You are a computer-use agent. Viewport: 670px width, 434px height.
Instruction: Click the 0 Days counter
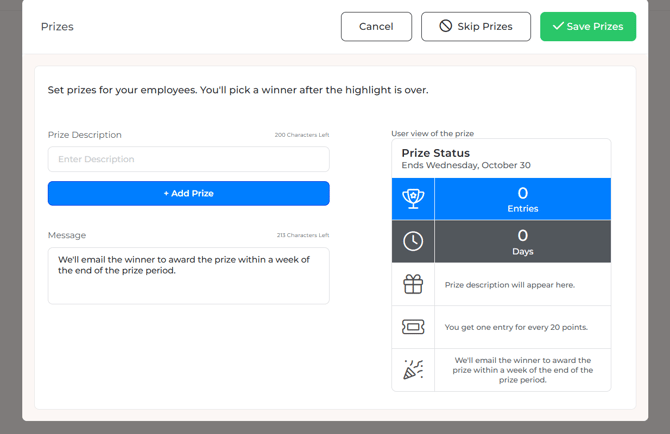522,241
